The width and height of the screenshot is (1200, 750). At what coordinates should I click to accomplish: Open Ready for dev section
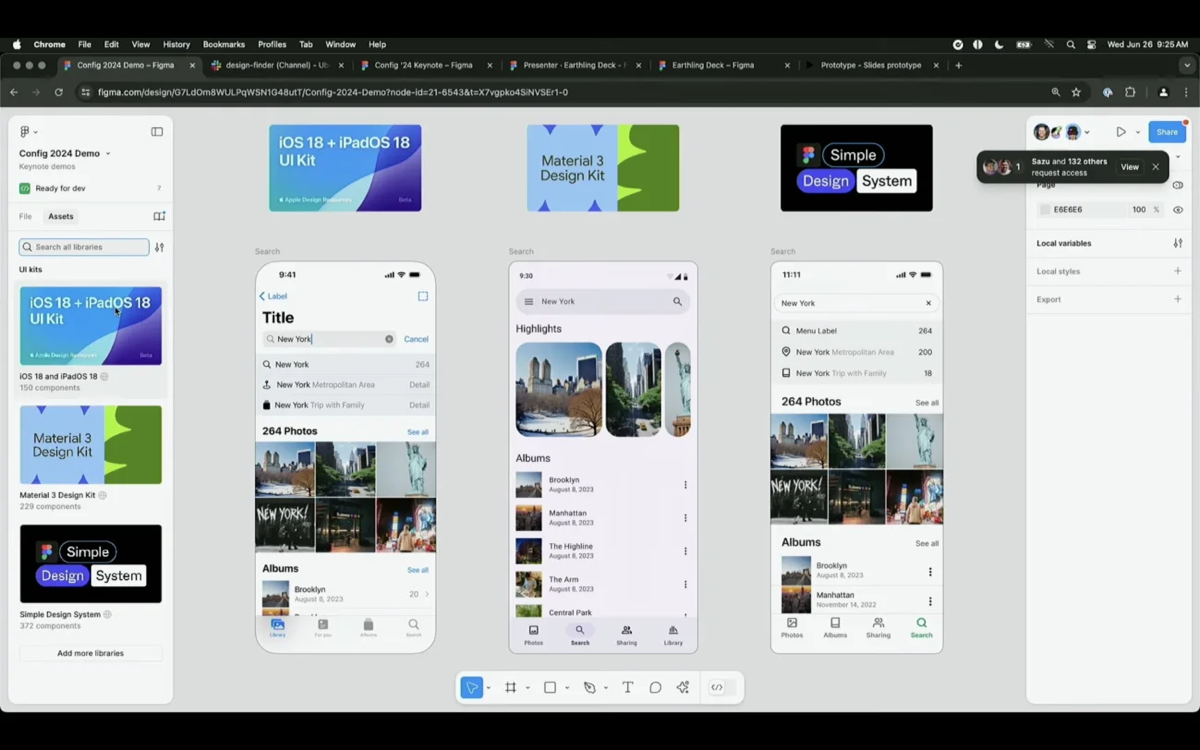click(x=90, y=188)
